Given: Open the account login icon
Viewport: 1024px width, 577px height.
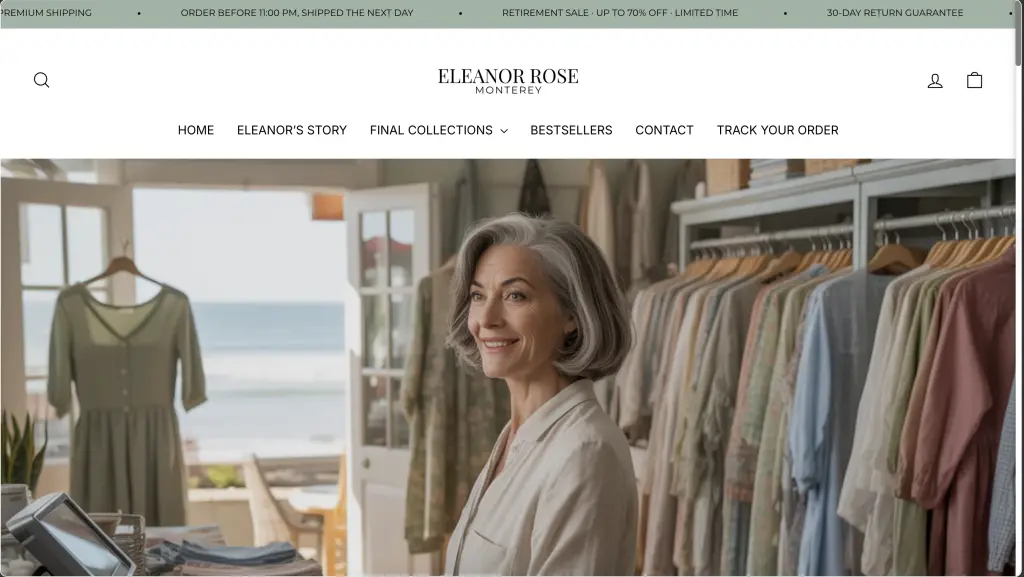Looking at the screenshot, I should click(x=935, y=80).
